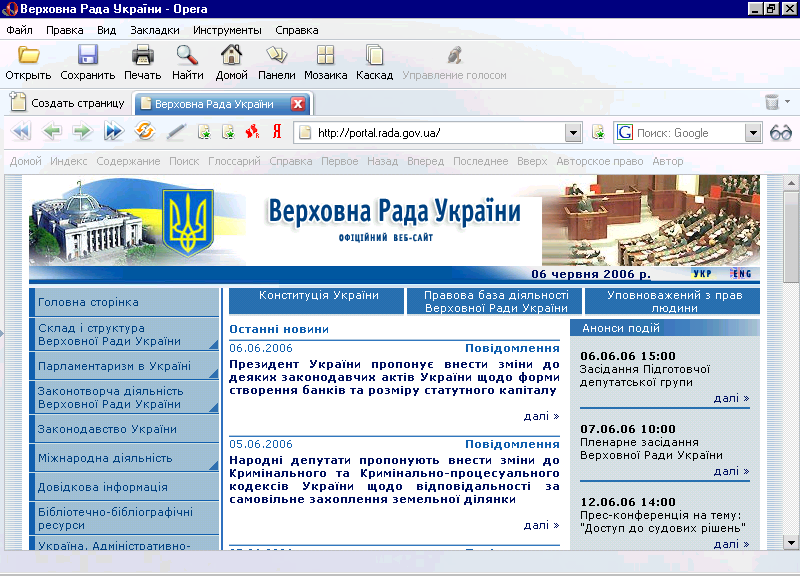Open Довідкова інформація sidebar link
Viewport: 800px width, 576px height.
pyautogui.click(x=124, y=487)
